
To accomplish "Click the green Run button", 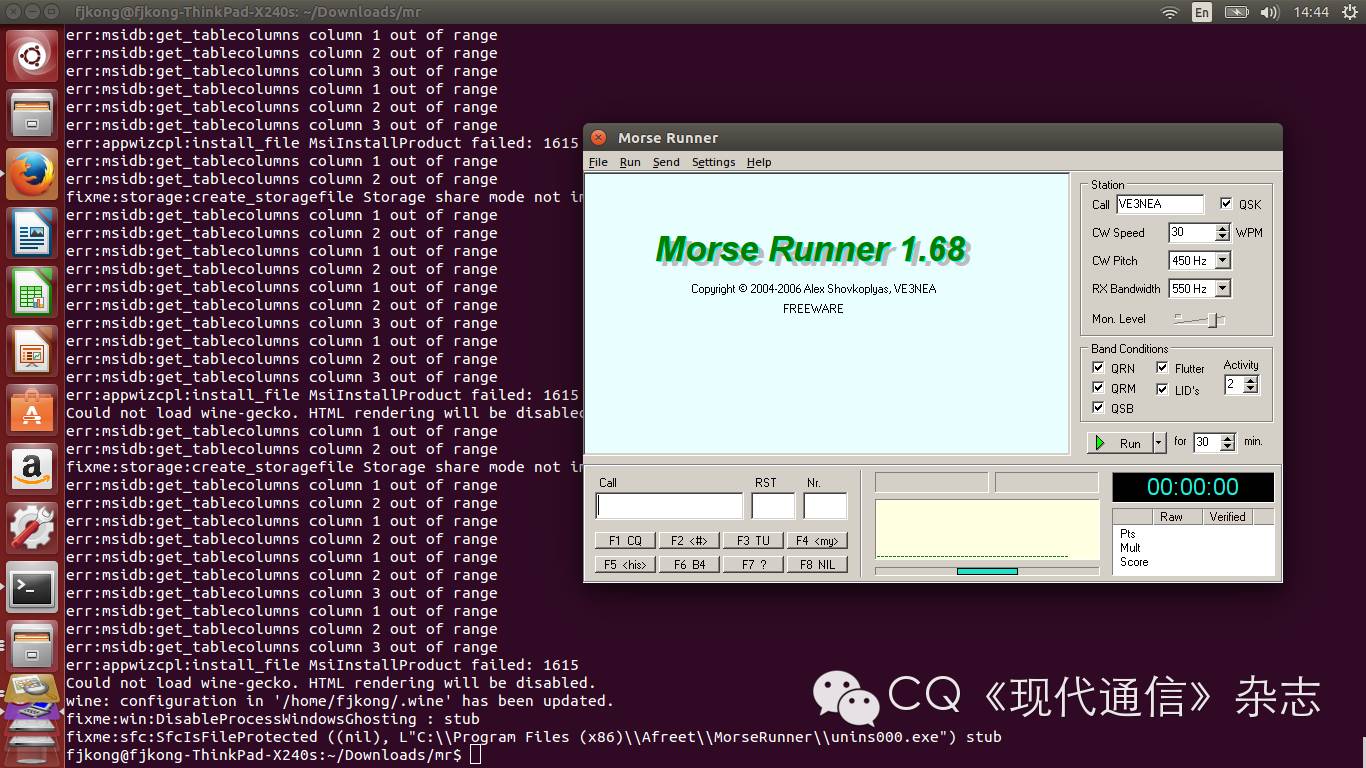I will coord(1120,443).
